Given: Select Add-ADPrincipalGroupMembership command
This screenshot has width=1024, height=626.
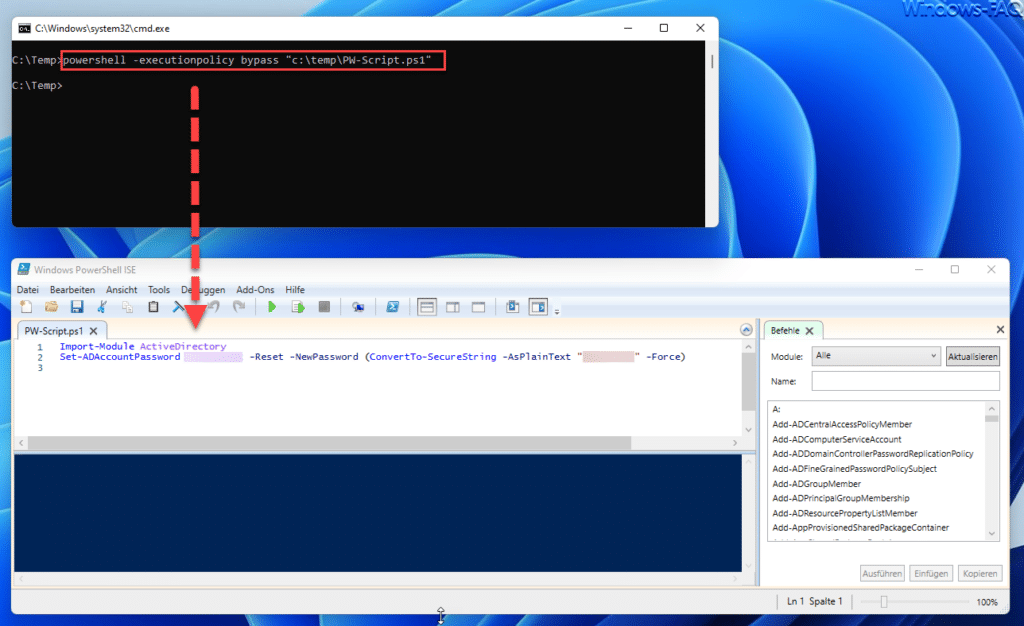Looking at the screenshot, I should 840,498.
